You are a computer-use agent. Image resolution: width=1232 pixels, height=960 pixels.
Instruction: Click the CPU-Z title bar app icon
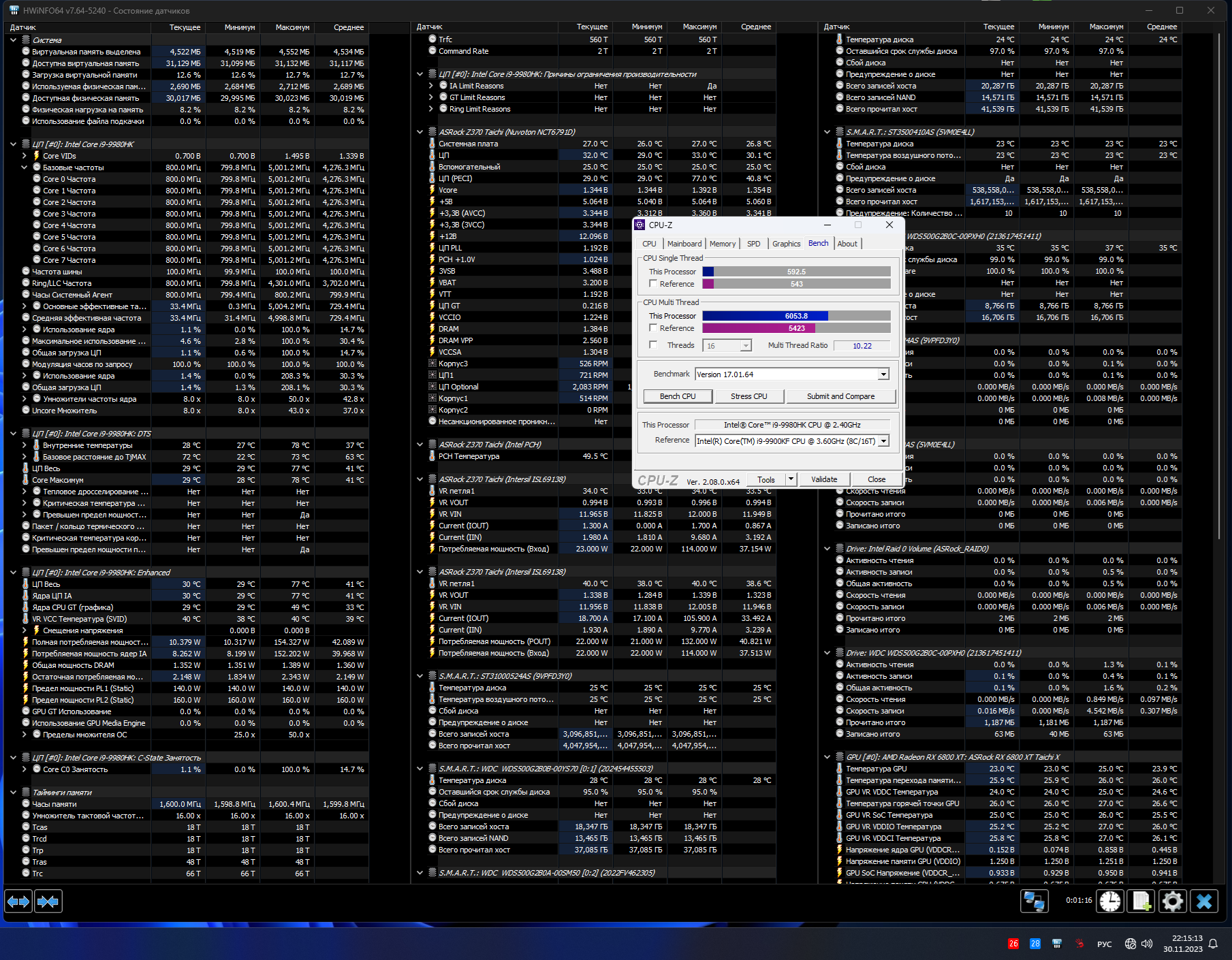(x=640, y=225)
